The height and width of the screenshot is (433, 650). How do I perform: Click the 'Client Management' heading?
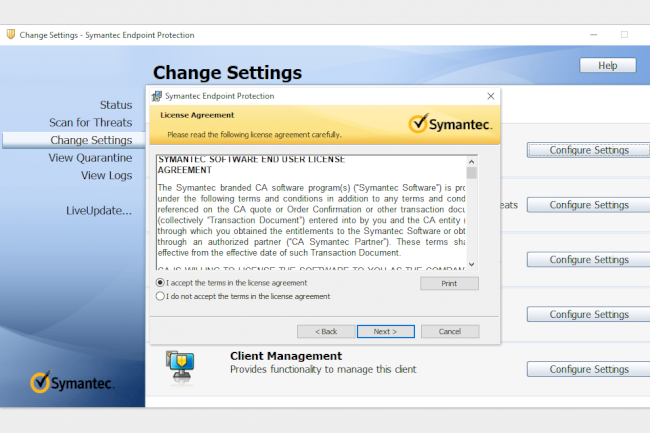(286, 356)
